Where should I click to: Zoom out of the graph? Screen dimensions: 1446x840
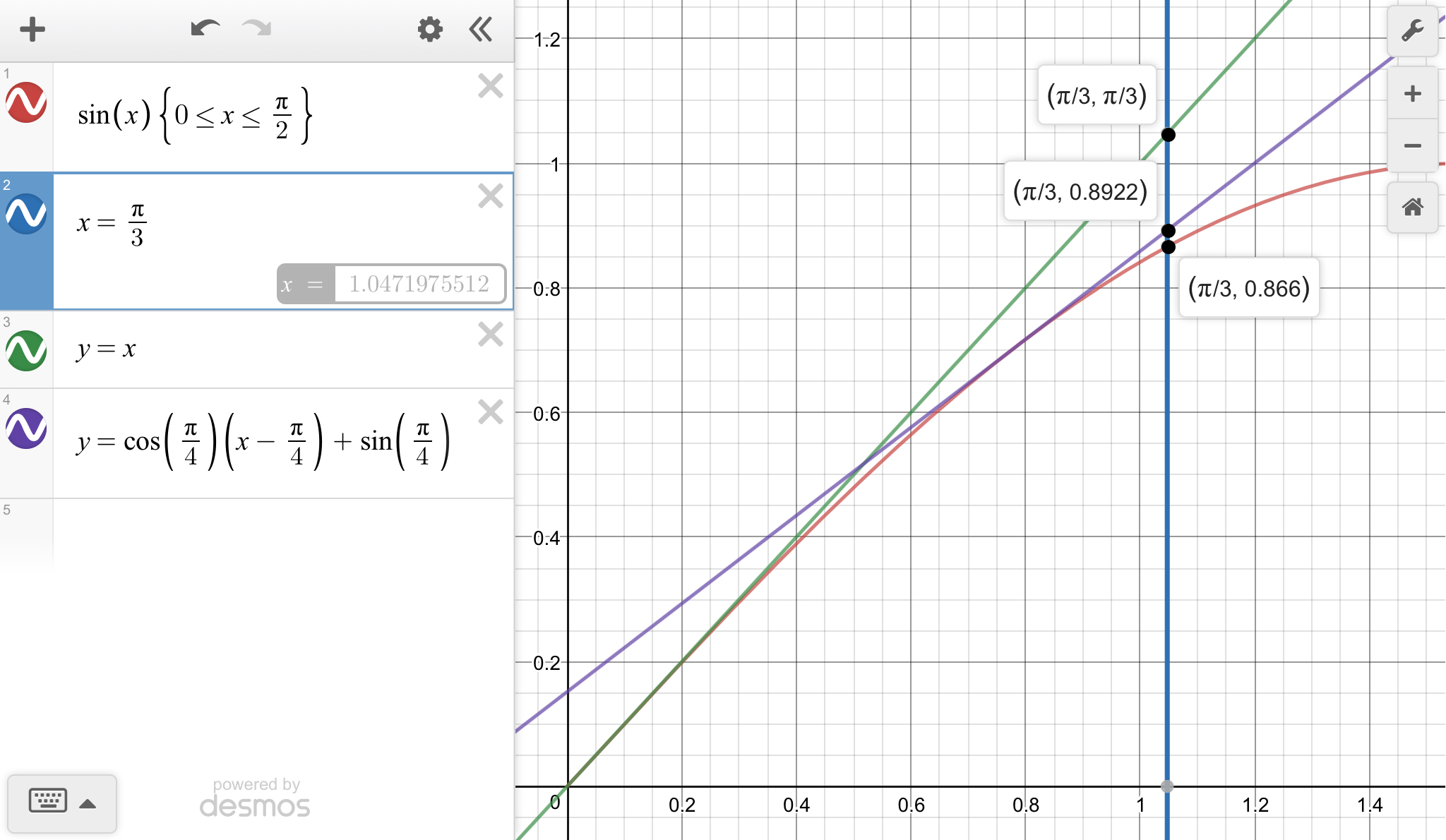coord(1412,146)
